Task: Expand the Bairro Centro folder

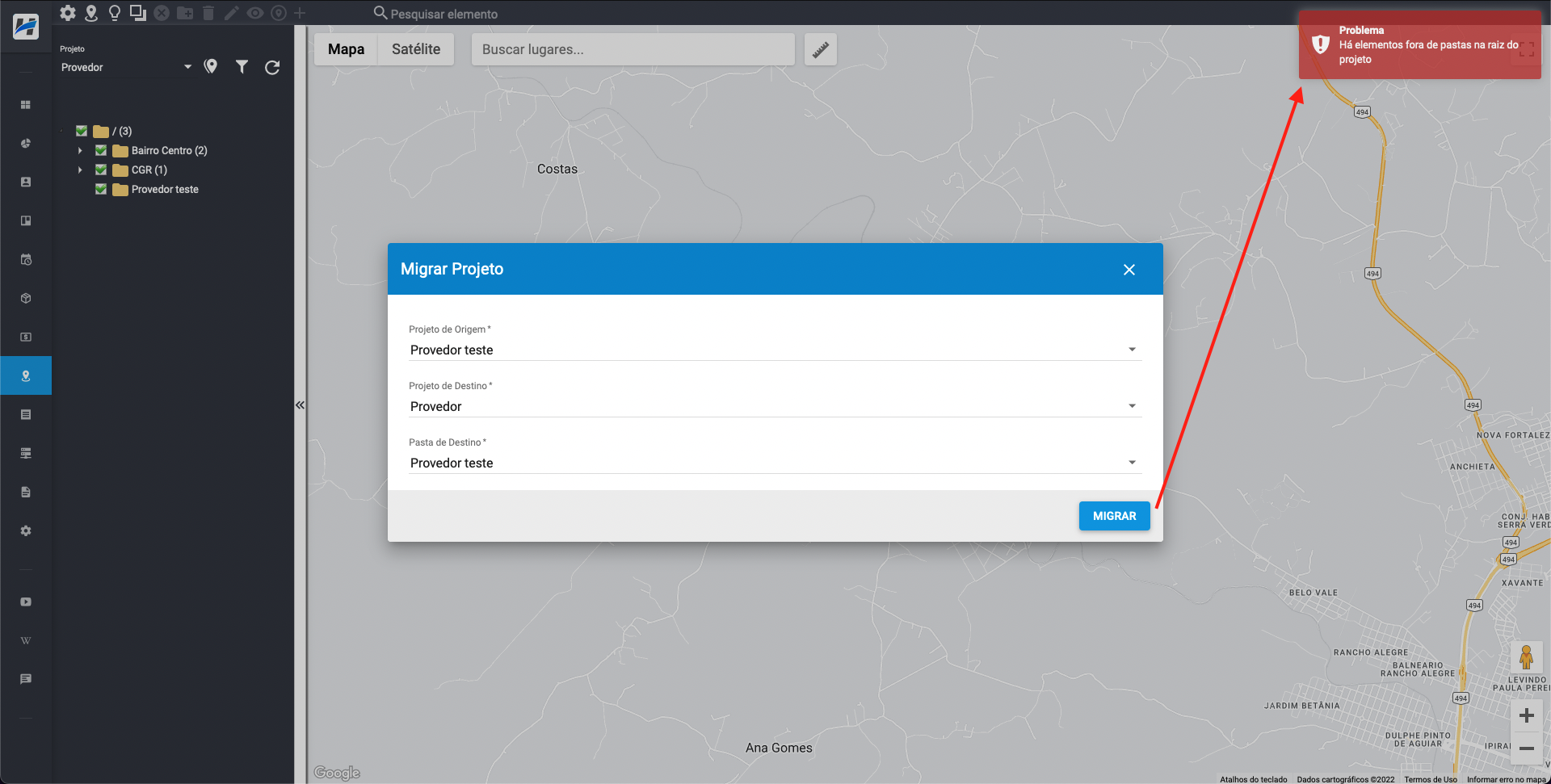Action: click(x=80, y=150)
